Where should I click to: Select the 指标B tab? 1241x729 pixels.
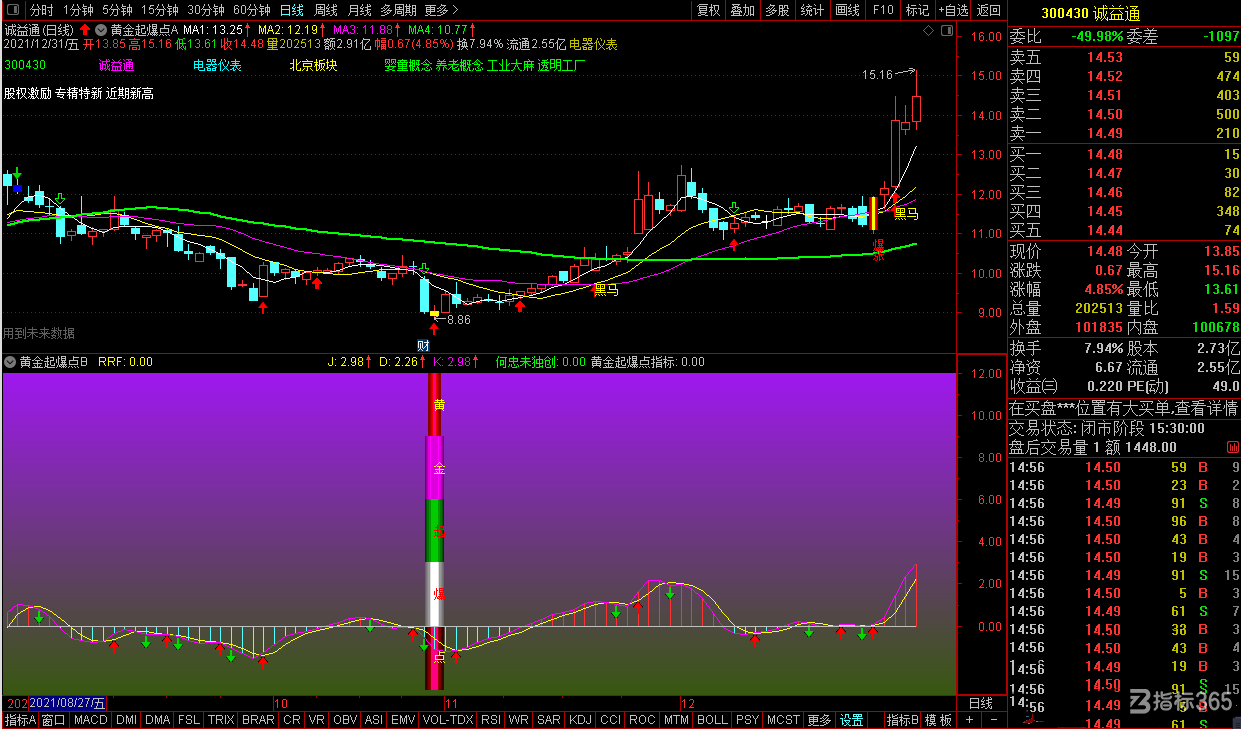903,720
